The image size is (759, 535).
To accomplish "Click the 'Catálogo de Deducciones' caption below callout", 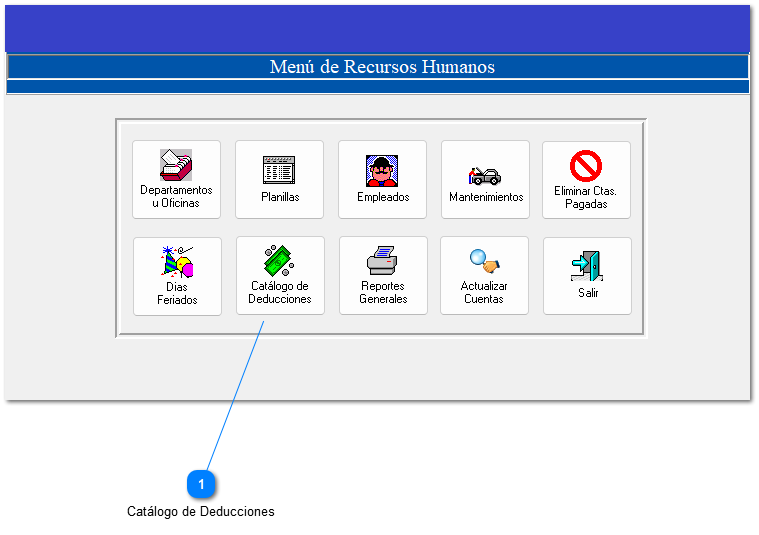I will (x=200, y=512).
